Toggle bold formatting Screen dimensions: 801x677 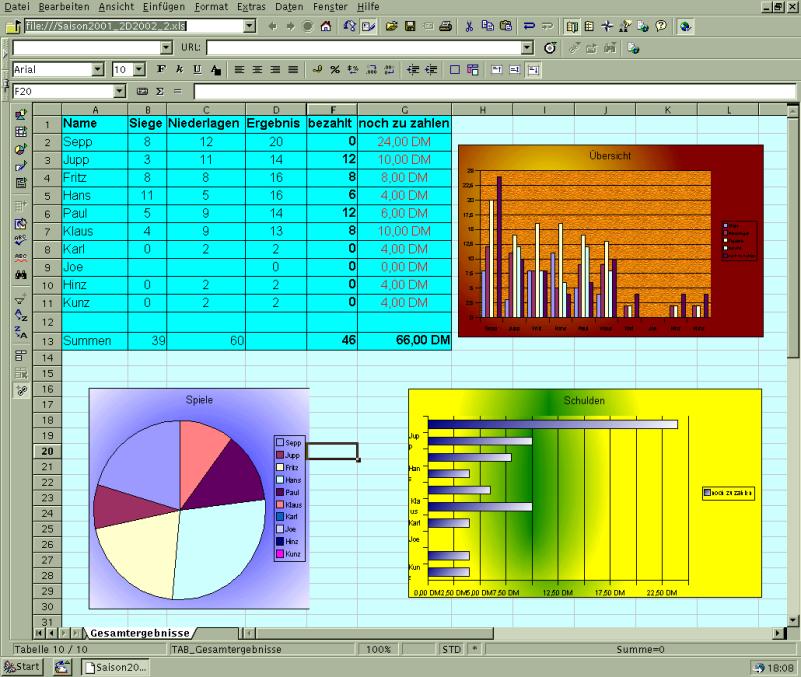(x=162, y=70)
